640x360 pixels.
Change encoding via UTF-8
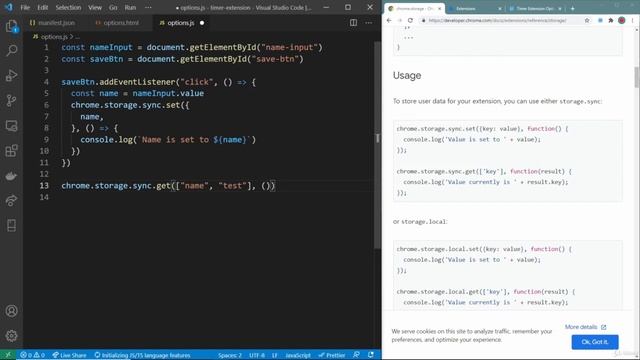[x=257, y=355]
